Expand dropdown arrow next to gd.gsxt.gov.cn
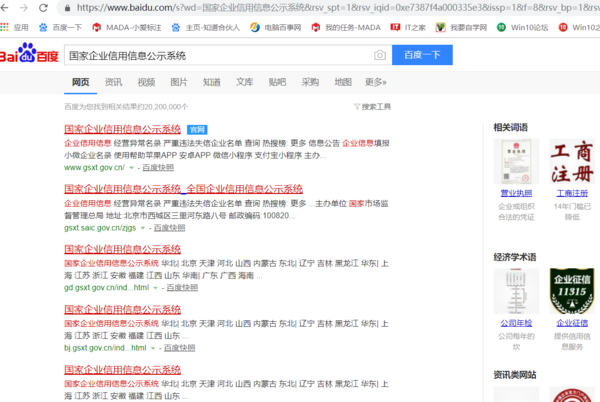Image resolution: width=600 pixels, height=402 pixels. tap(155, 288)
